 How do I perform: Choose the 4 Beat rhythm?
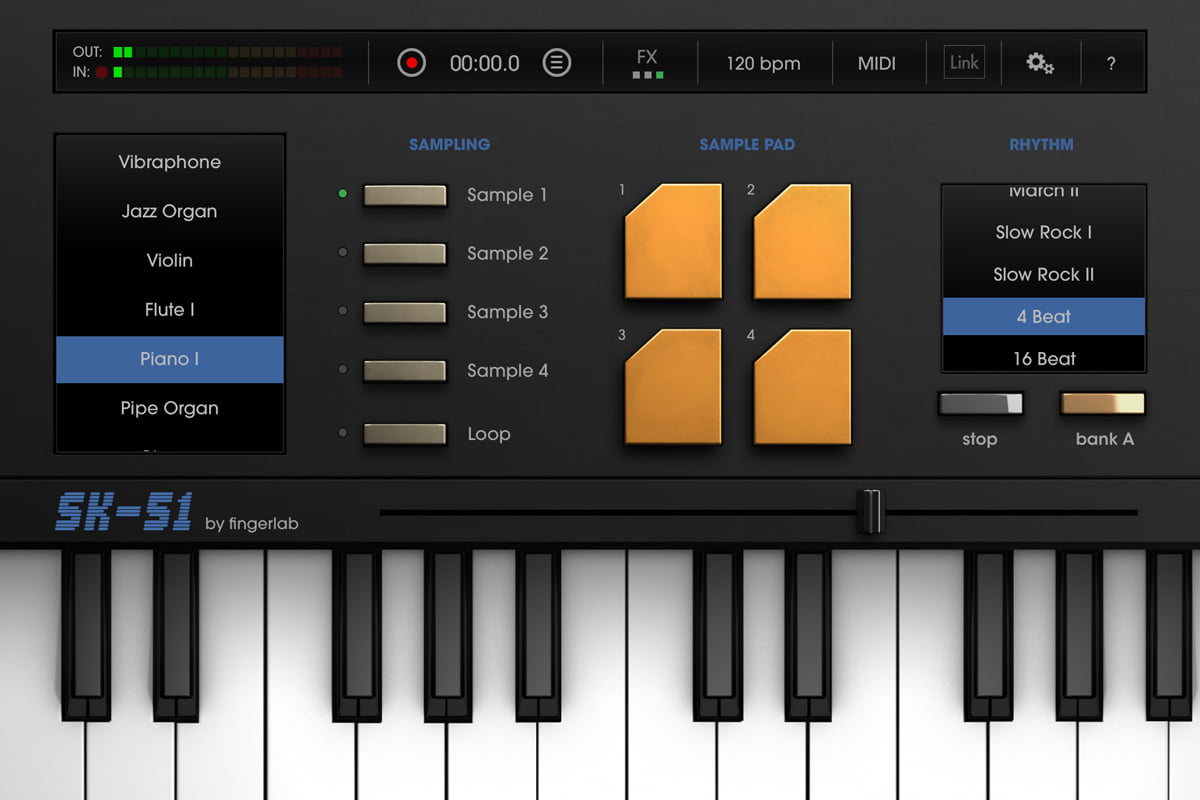click(x=1044, y=316)
